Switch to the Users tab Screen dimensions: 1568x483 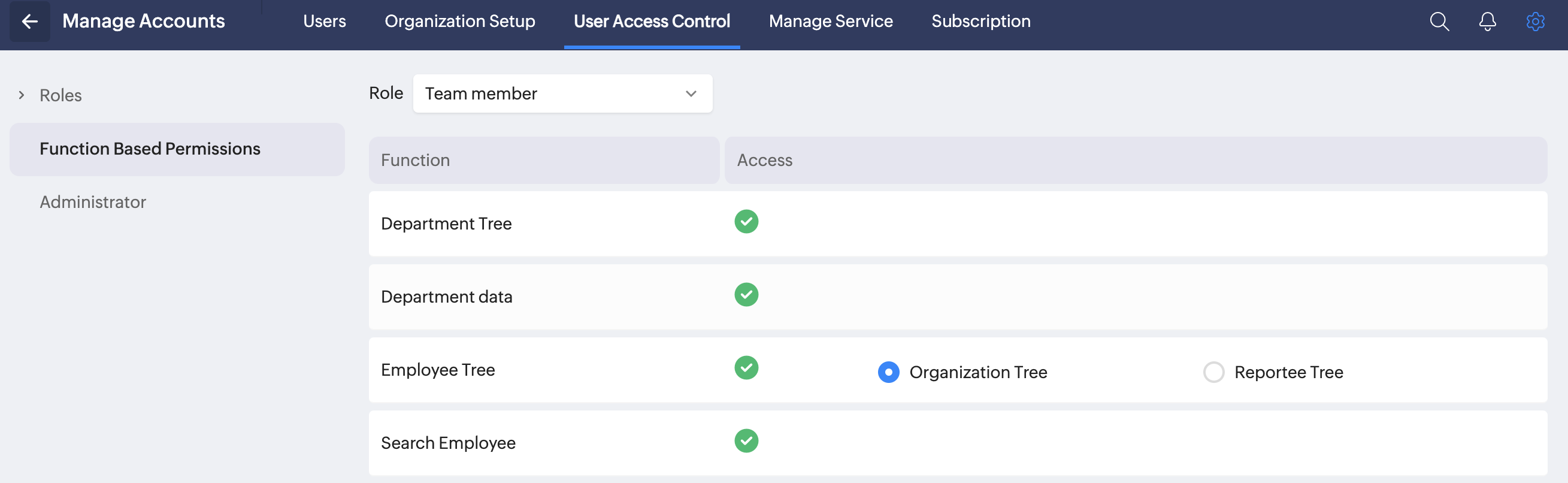pos(325,22)
